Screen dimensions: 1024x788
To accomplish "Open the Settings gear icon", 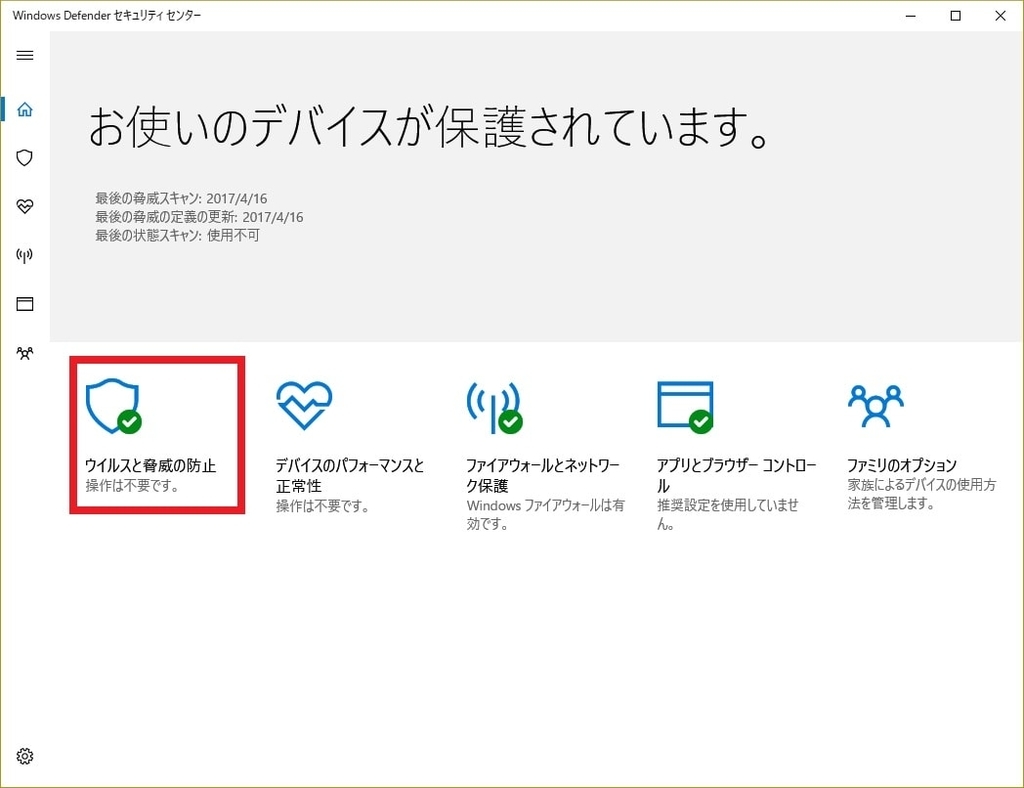I will (x=25, y=756).
